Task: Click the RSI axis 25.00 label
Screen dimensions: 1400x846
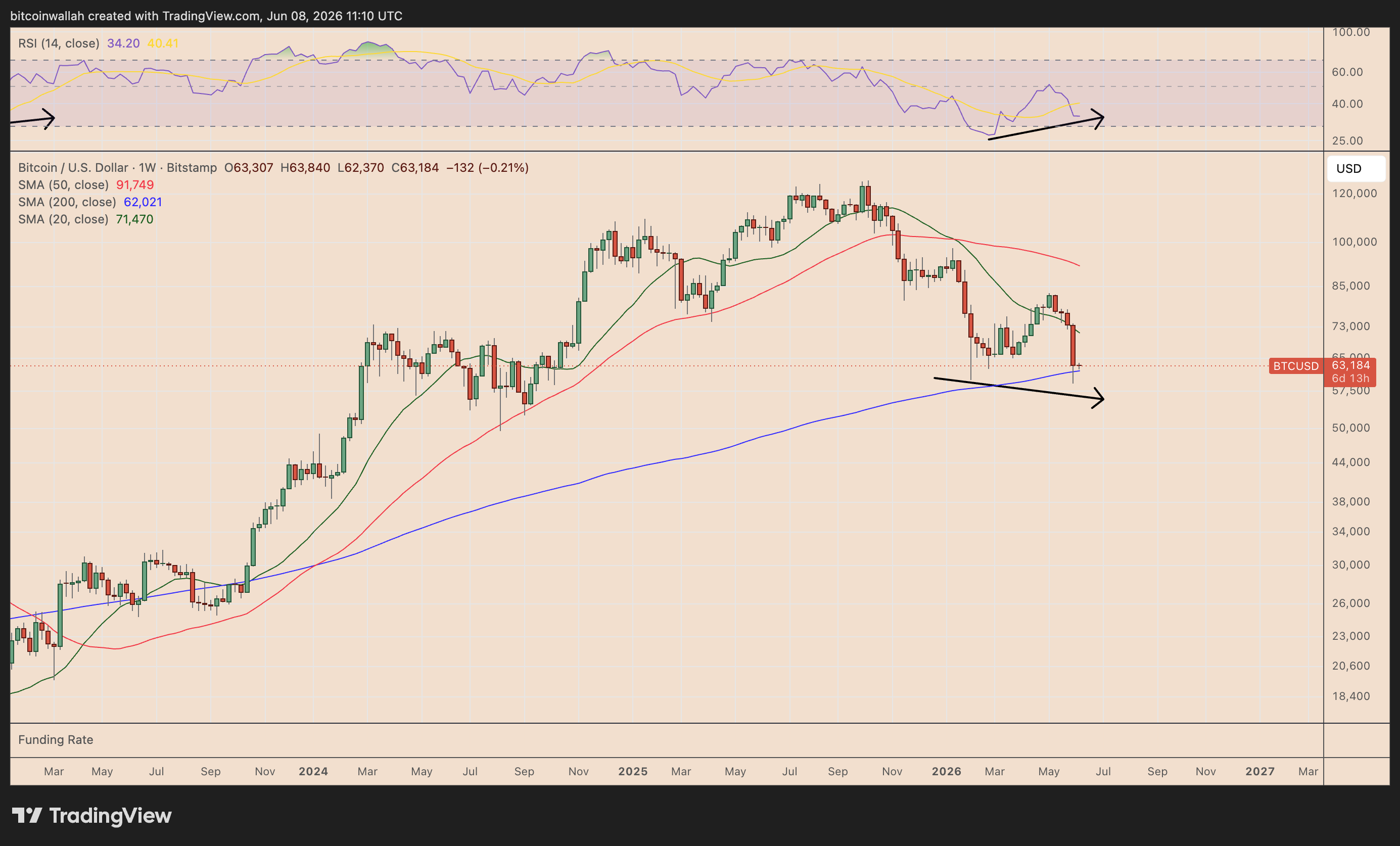Action: [1347, 140]
